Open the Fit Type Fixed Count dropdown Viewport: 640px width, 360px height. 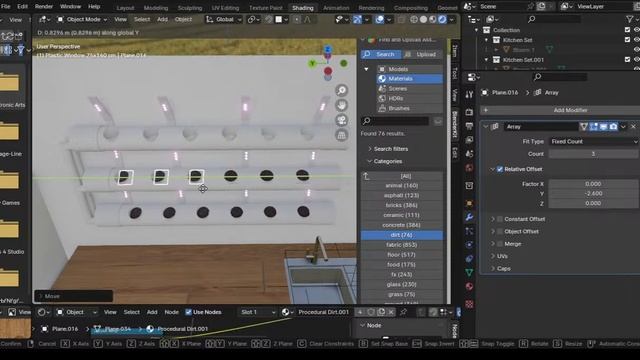click(594, 141)
